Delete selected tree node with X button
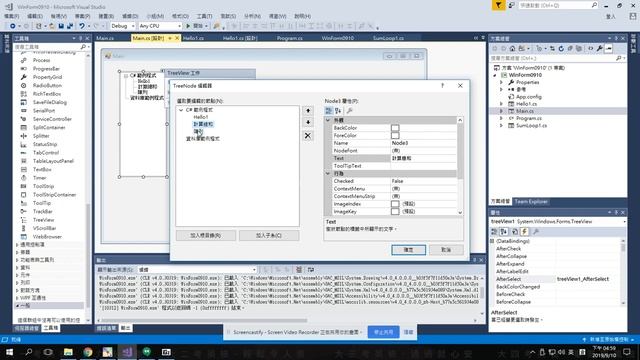The image size is (640, 360). (308, 136)
